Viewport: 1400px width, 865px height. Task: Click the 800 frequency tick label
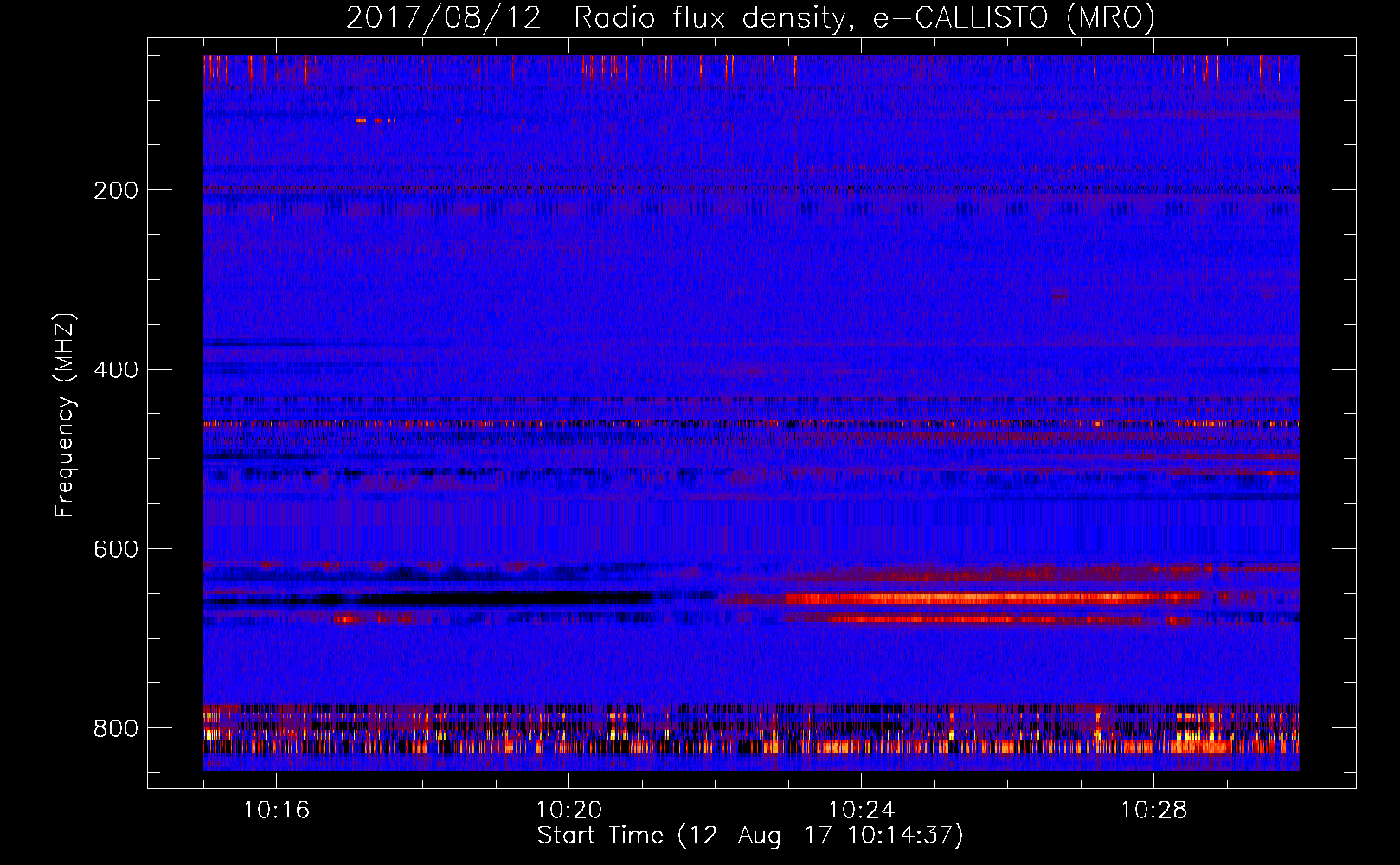116,729
